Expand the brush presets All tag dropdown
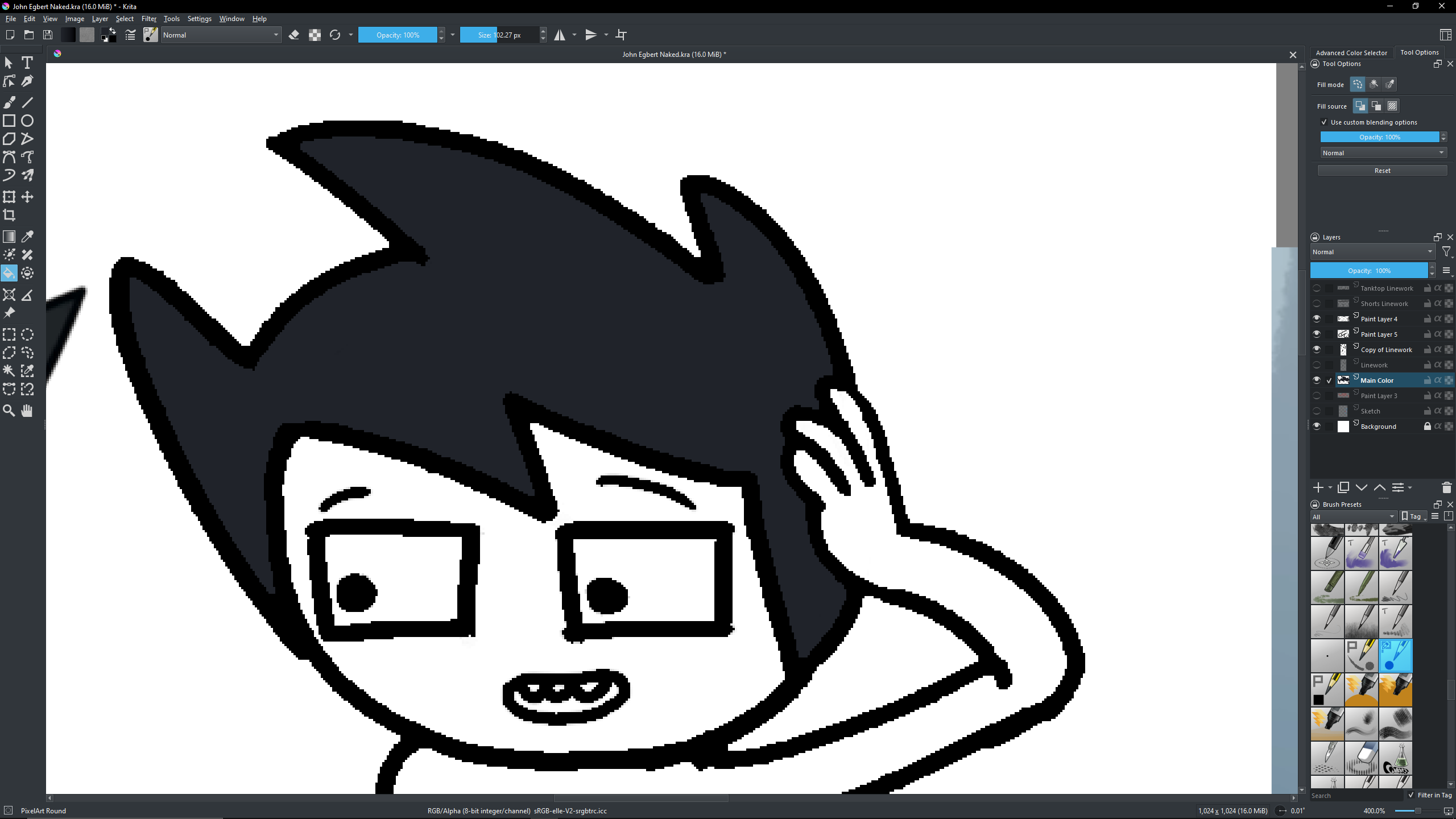The width and height of the screenshot is (1456, 819). [x=1353, y=516]
